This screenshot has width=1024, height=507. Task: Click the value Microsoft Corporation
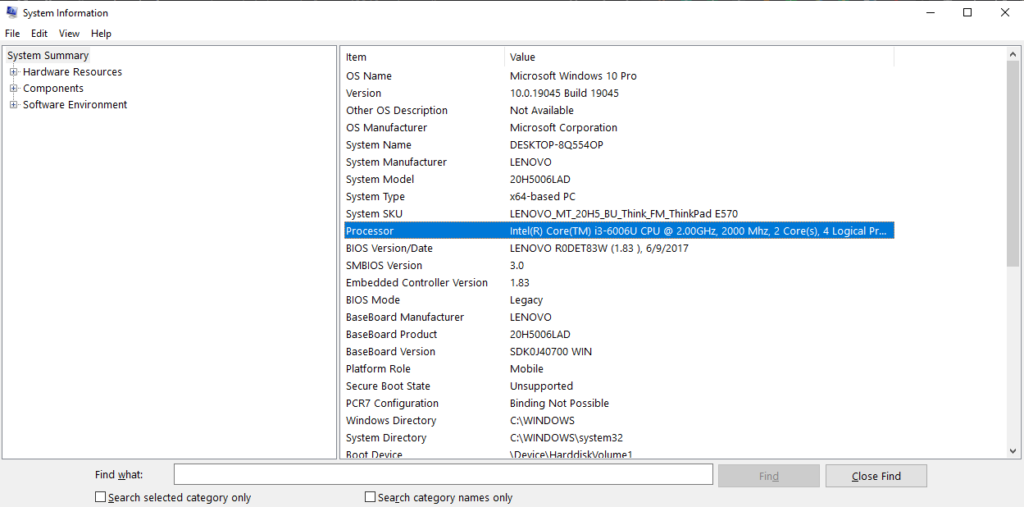click(563, 127)
